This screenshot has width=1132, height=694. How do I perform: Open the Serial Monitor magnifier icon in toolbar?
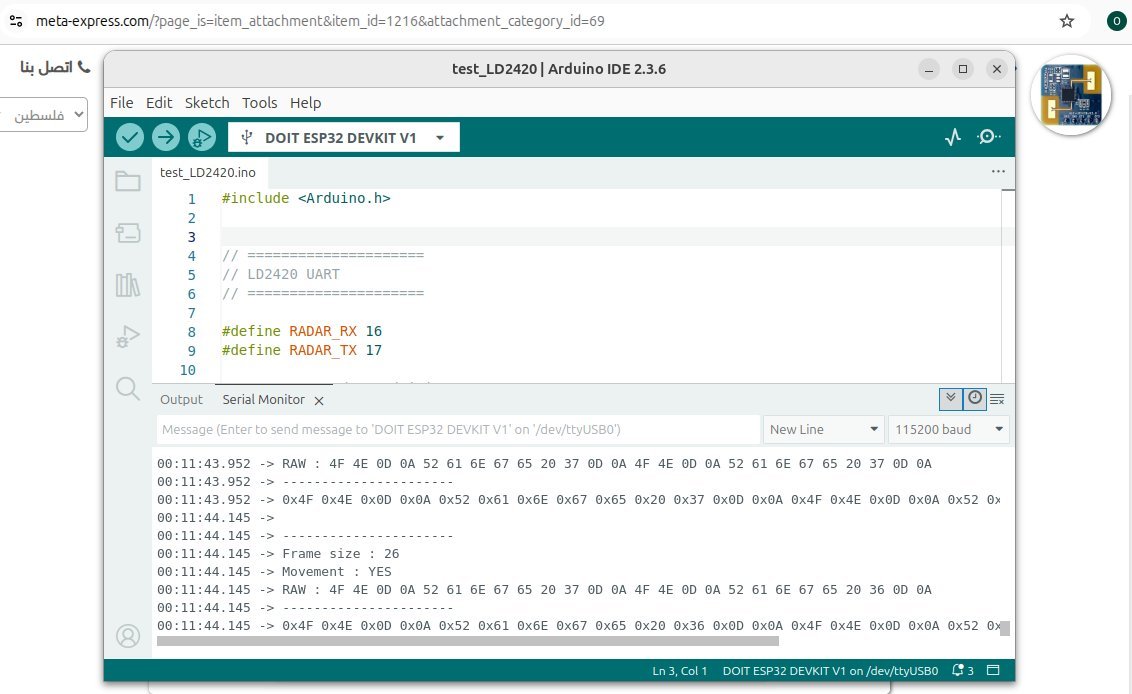coord(988,136)
